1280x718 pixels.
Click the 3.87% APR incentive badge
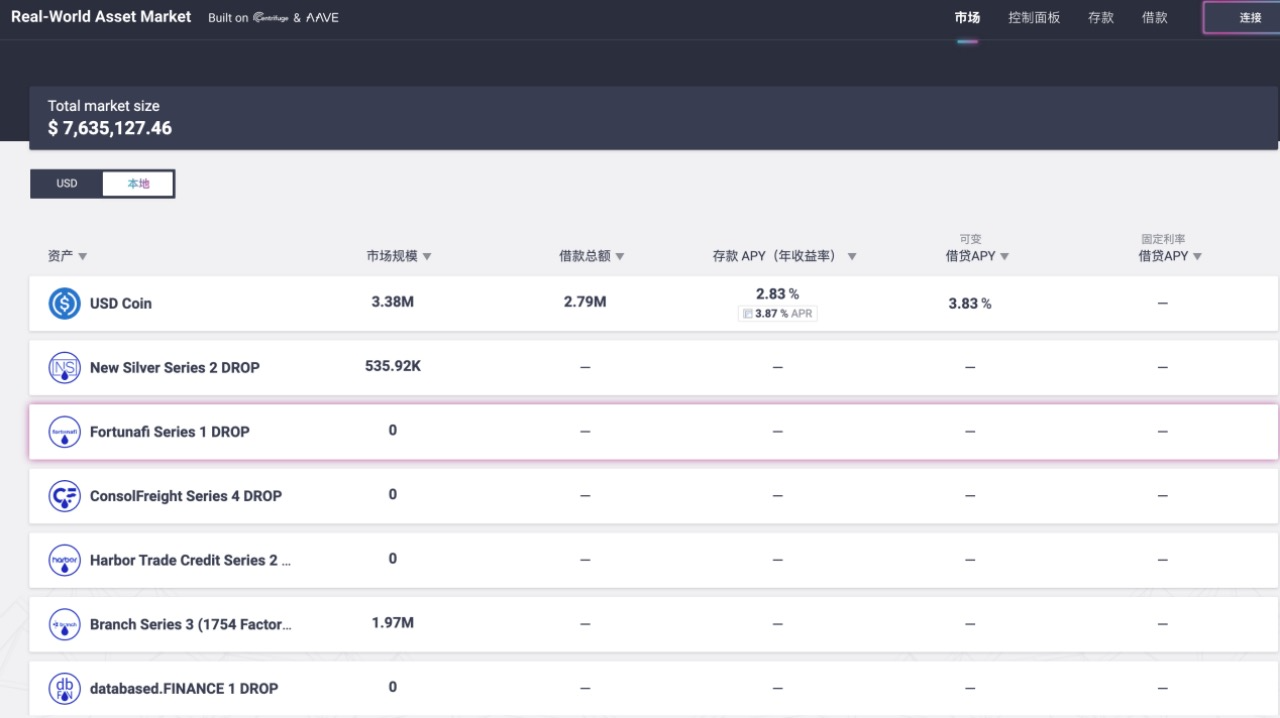777,314
